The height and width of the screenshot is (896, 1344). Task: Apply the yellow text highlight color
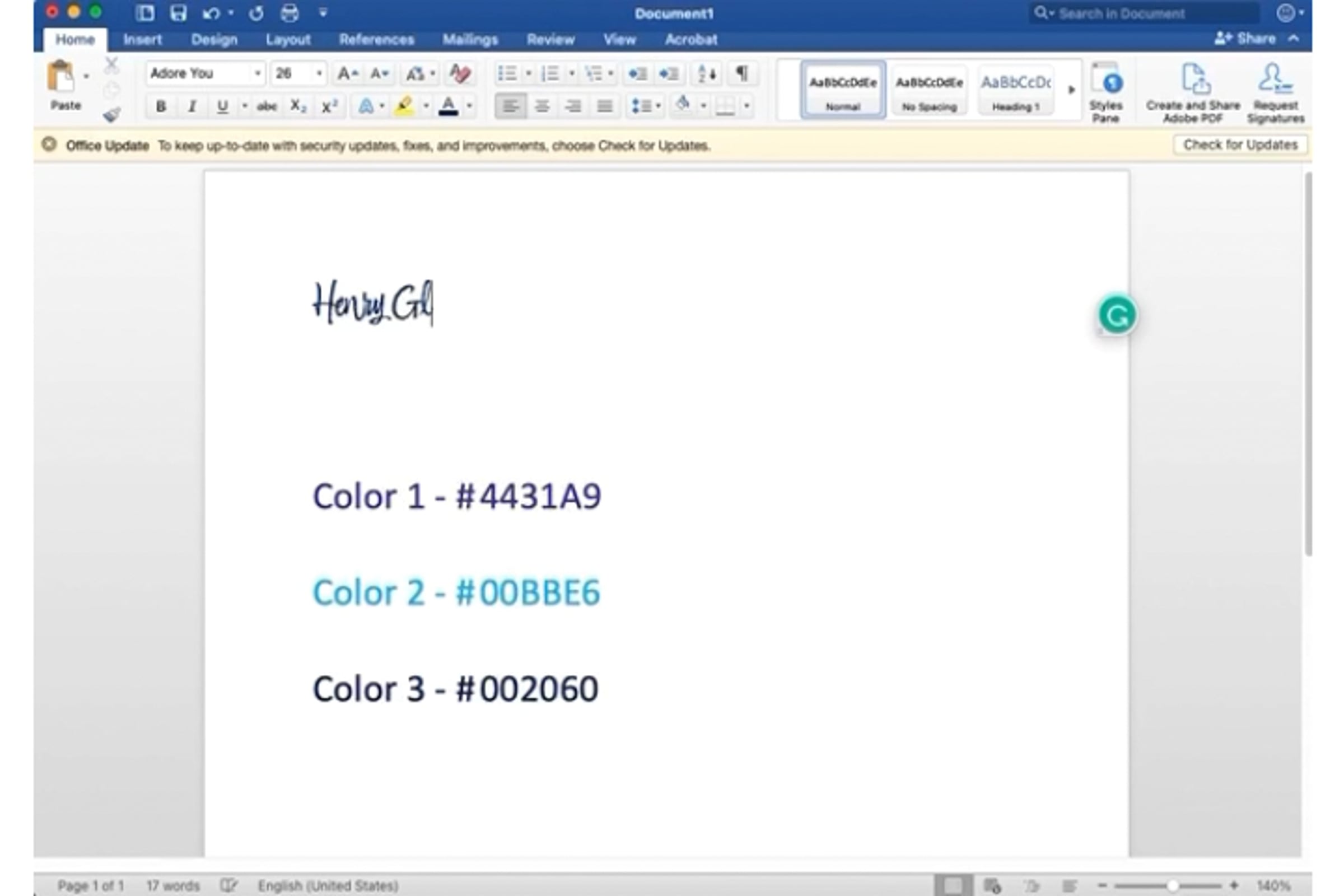click(x=404, y=106)
